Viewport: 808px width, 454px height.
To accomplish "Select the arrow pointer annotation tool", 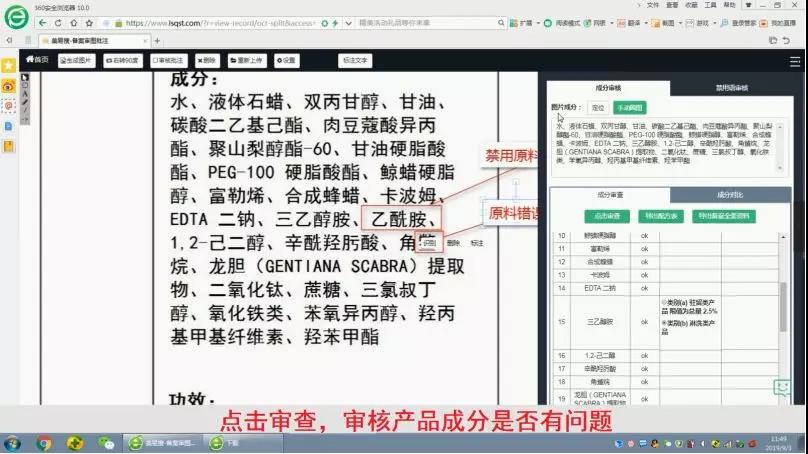I will [x=25, y=77].
